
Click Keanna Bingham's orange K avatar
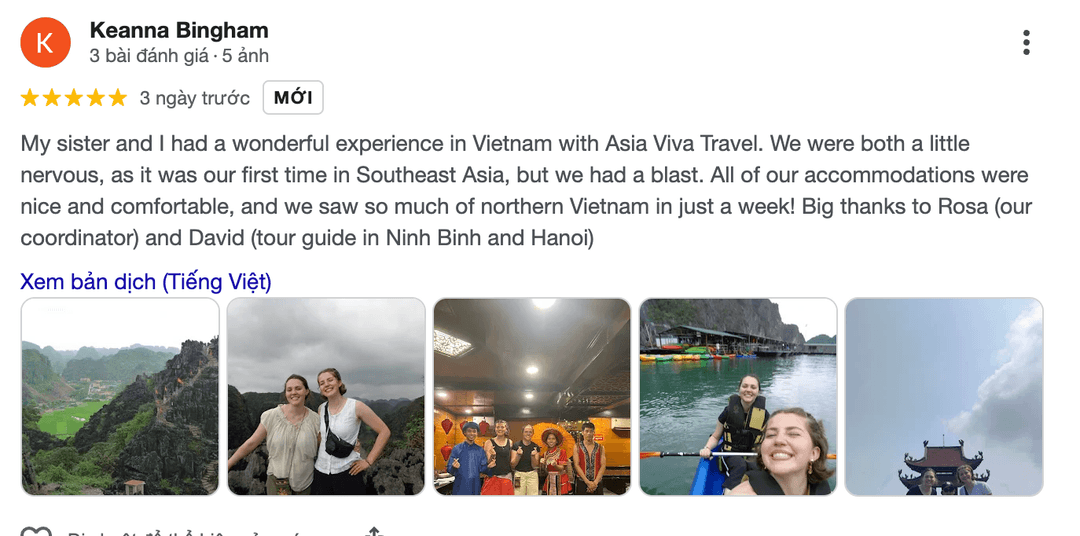pyautogui.click(x=45, y=43)
